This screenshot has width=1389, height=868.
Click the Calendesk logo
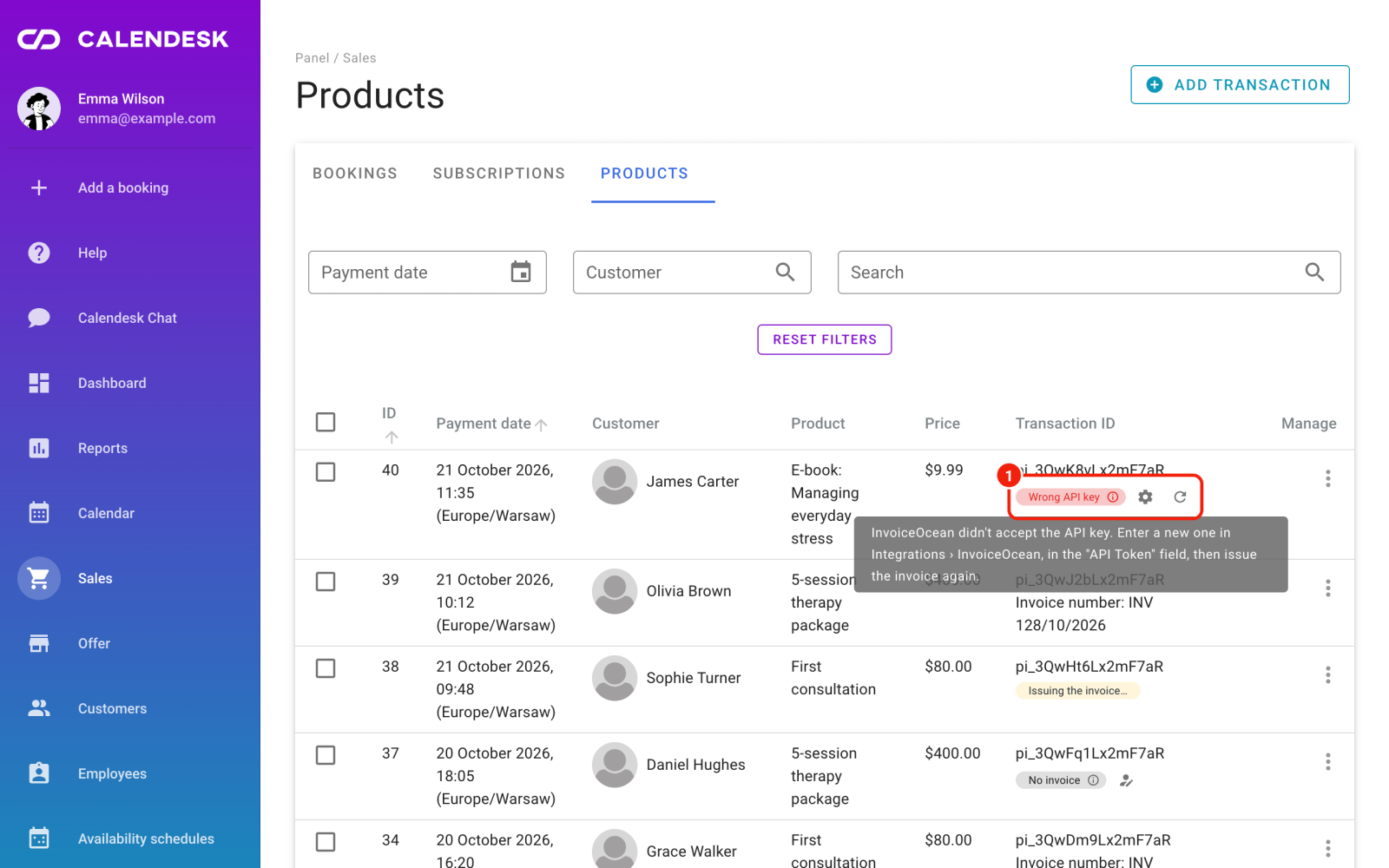coord(122,39)
